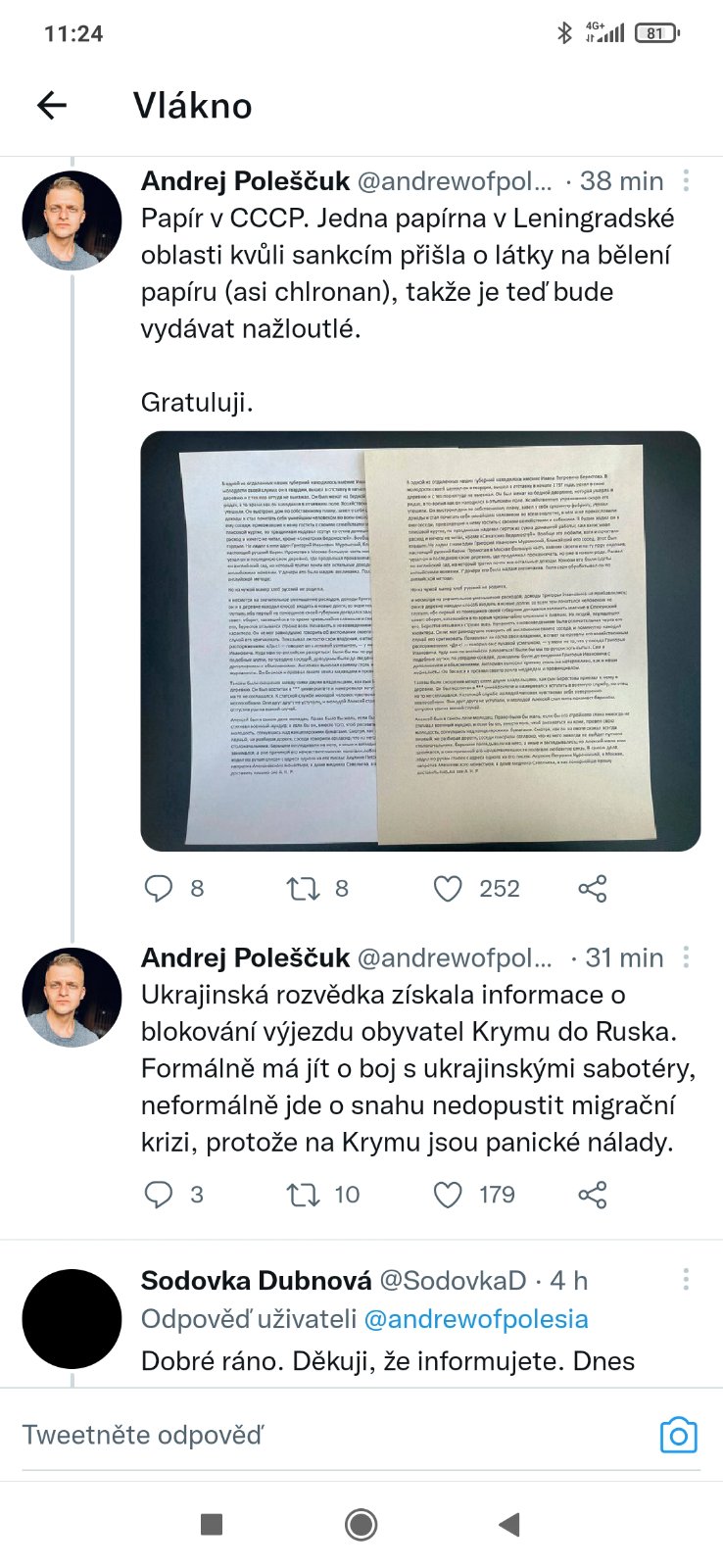Image resolution: width=723 pixels, height=1568 pixels.
Task: Share the paper factory tweet
Action: point(593,889)
